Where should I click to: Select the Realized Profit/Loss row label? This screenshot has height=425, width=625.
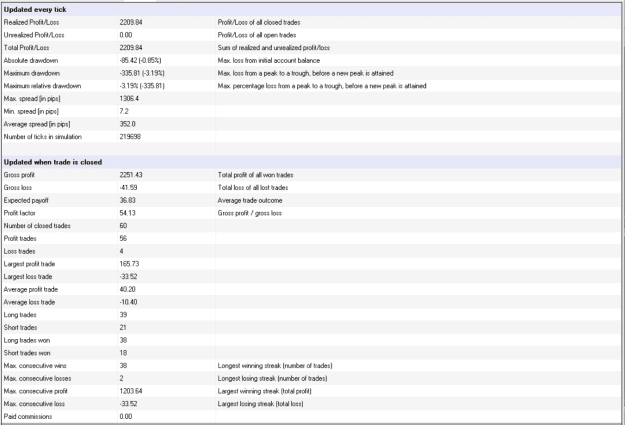[31, 22]
